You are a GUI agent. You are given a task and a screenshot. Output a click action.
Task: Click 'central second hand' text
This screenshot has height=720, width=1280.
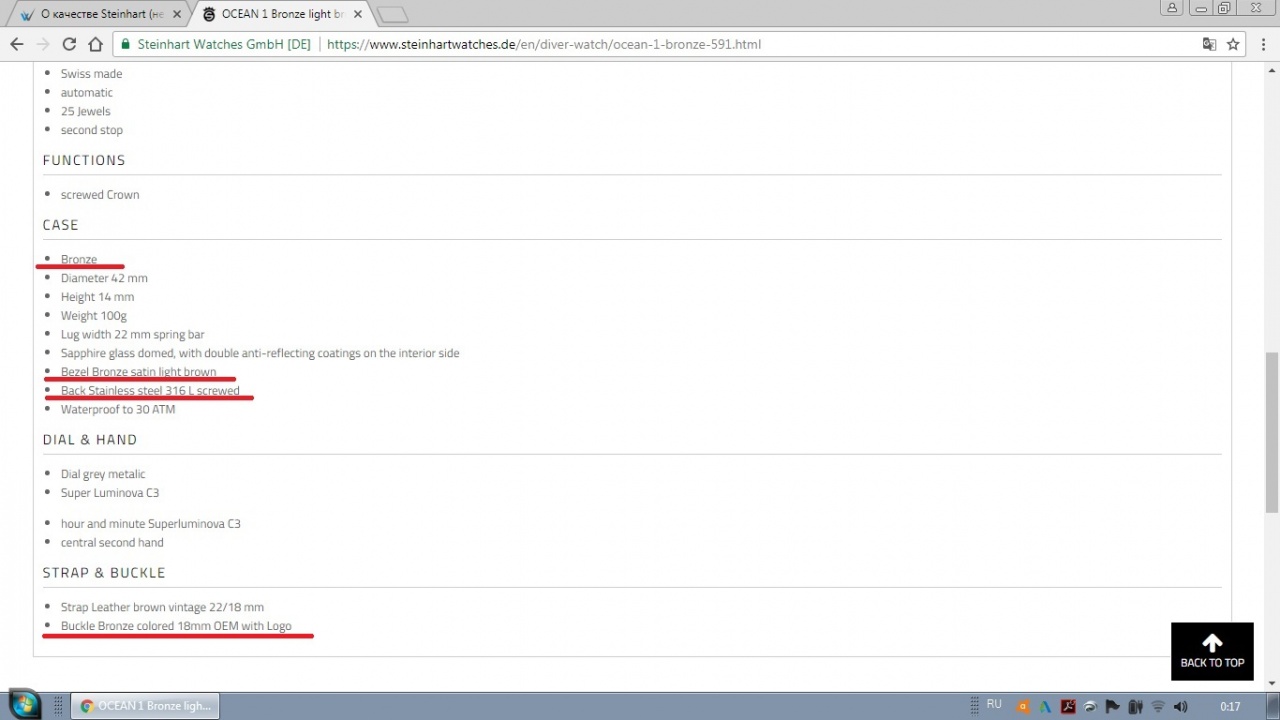coord(112,543)
